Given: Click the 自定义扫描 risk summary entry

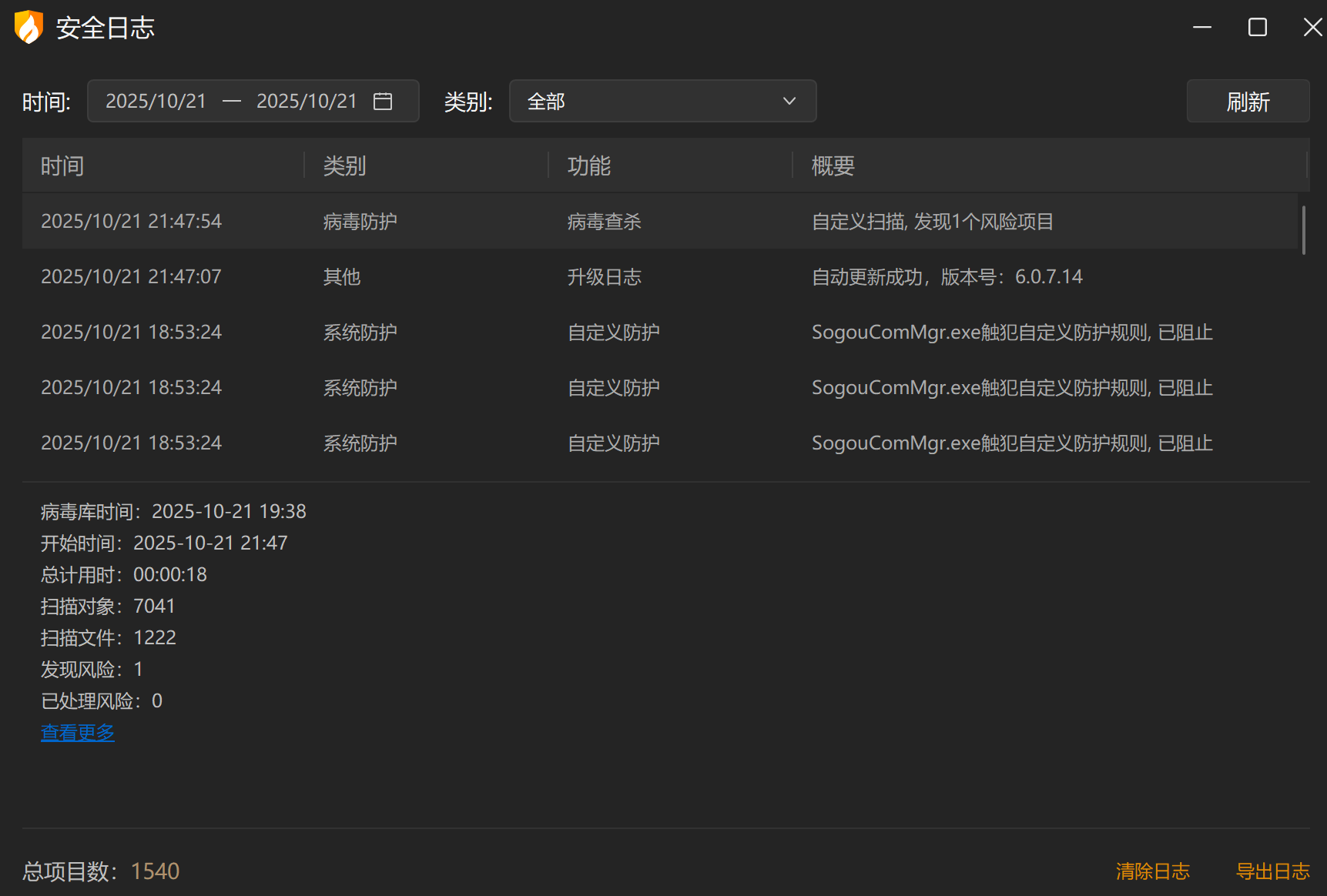Looking at the screenshot, I should [x=932, y=221].
